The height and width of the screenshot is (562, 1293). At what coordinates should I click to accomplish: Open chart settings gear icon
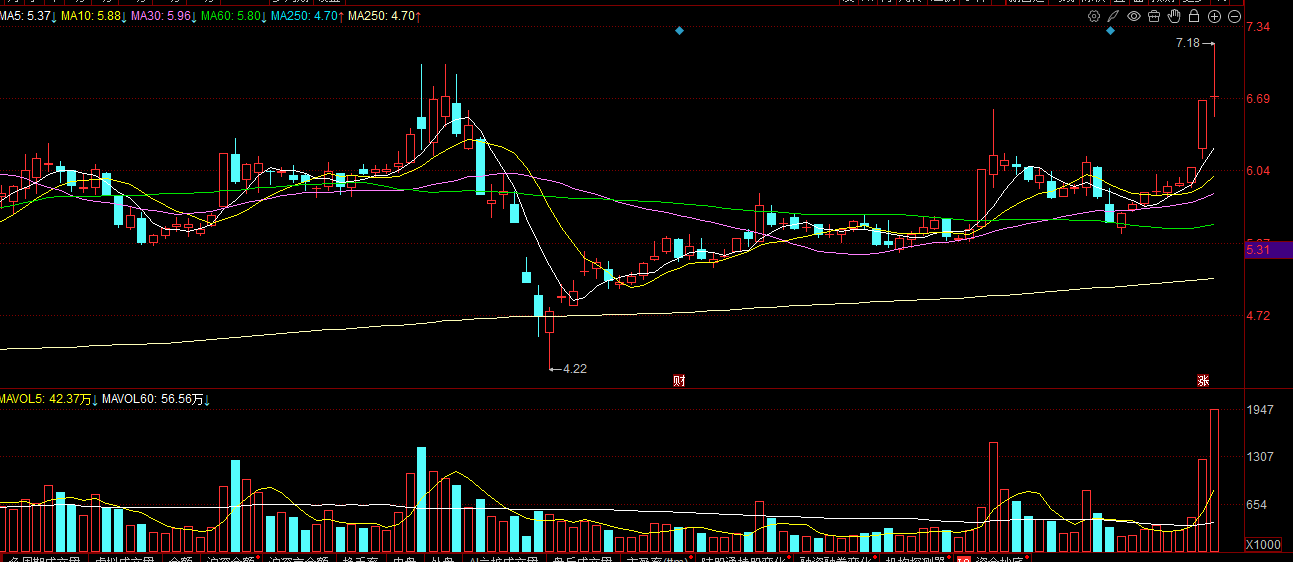(x=1094, y=16)
